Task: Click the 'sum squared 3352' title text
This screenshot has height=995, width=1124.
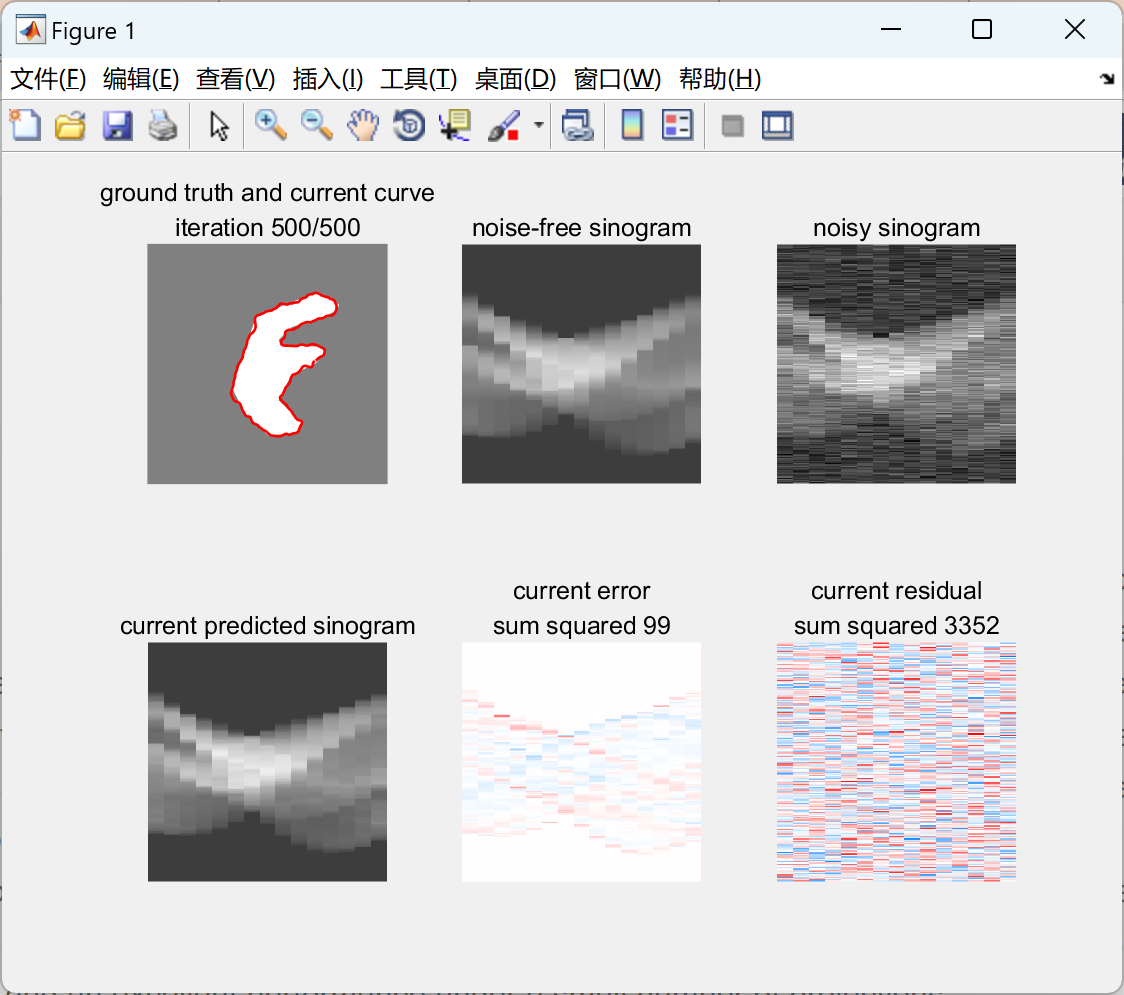Action: [896, 626]
